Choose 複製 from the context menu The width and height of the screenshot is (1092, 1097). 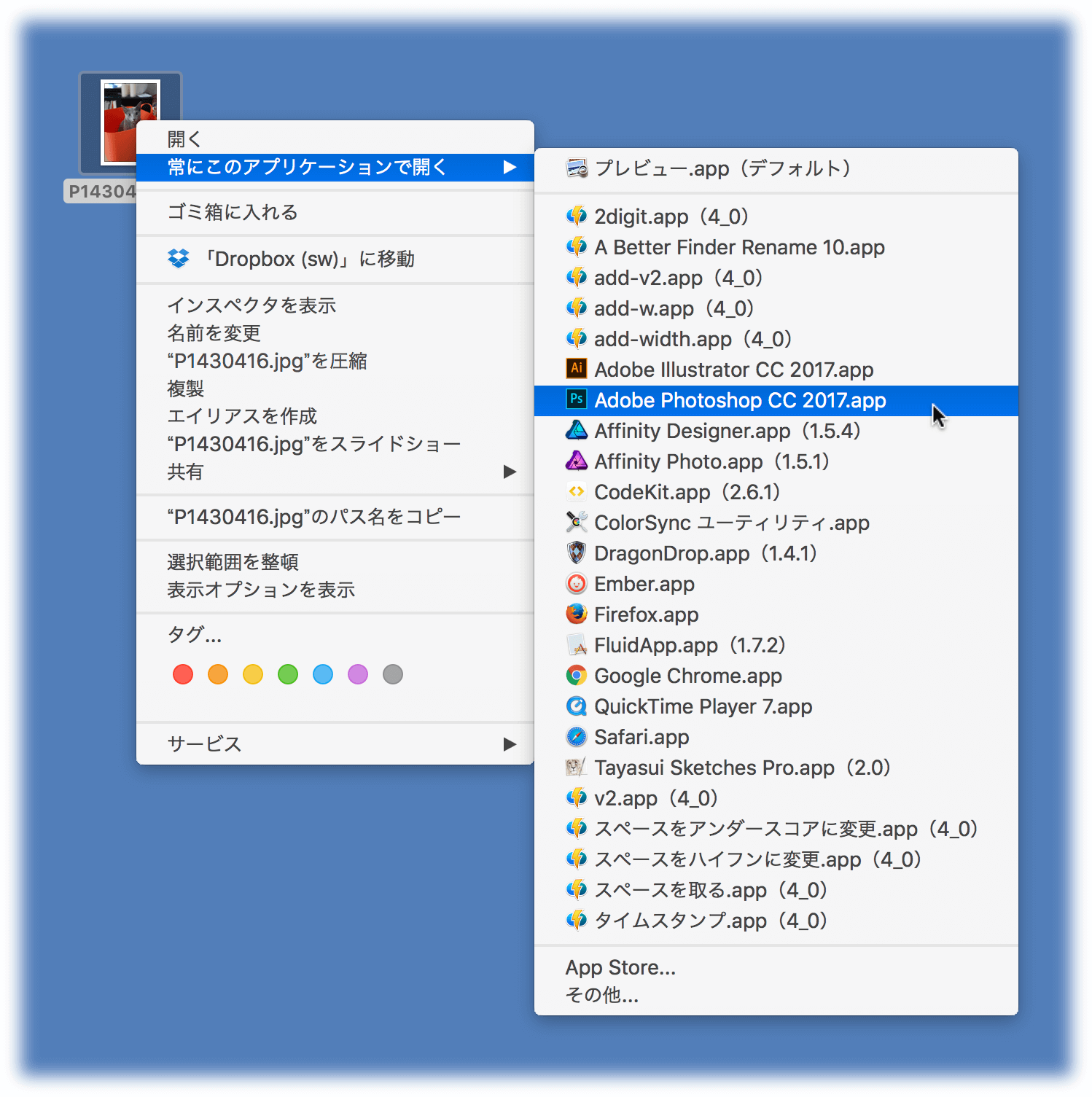[x=335, y=389]
